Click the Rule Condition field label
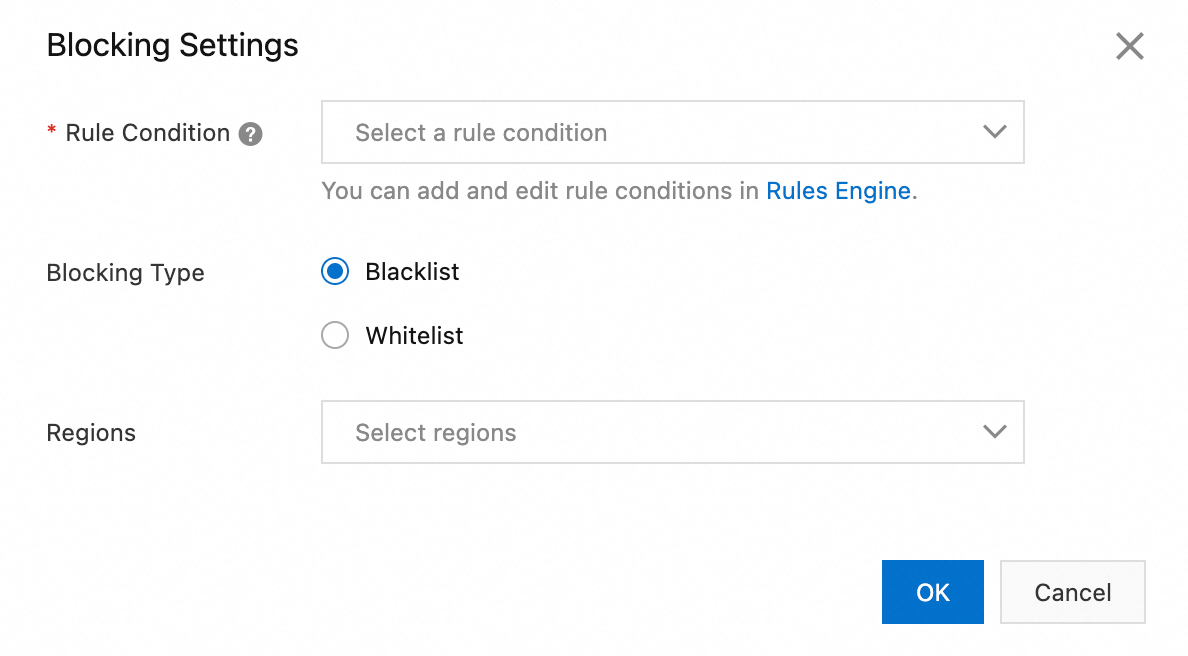Image resolution: width=1188 pixels, height=656 pixels. [x=147, y=133]
